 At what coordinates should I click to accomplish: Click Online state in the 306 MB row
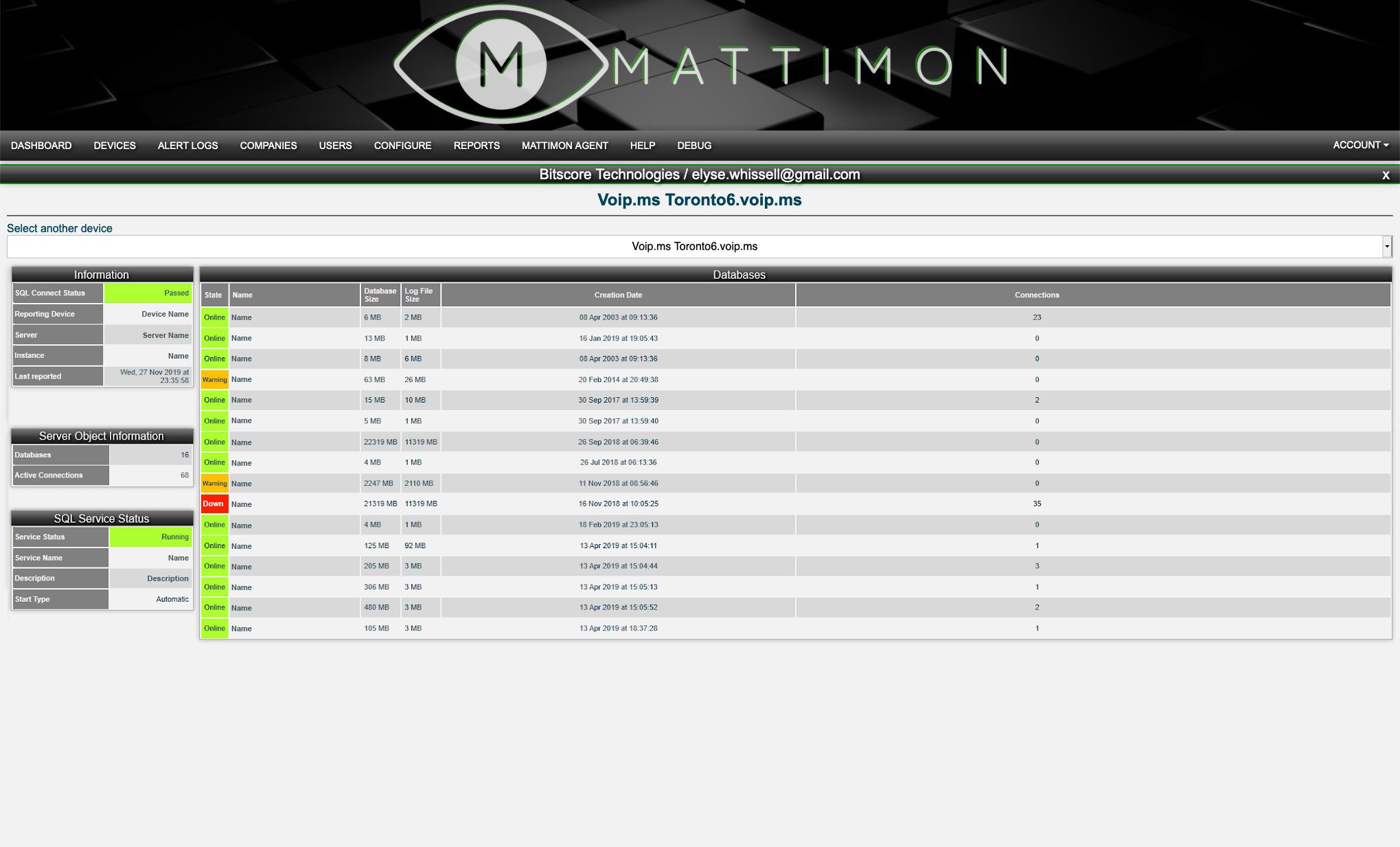point(214,587)
